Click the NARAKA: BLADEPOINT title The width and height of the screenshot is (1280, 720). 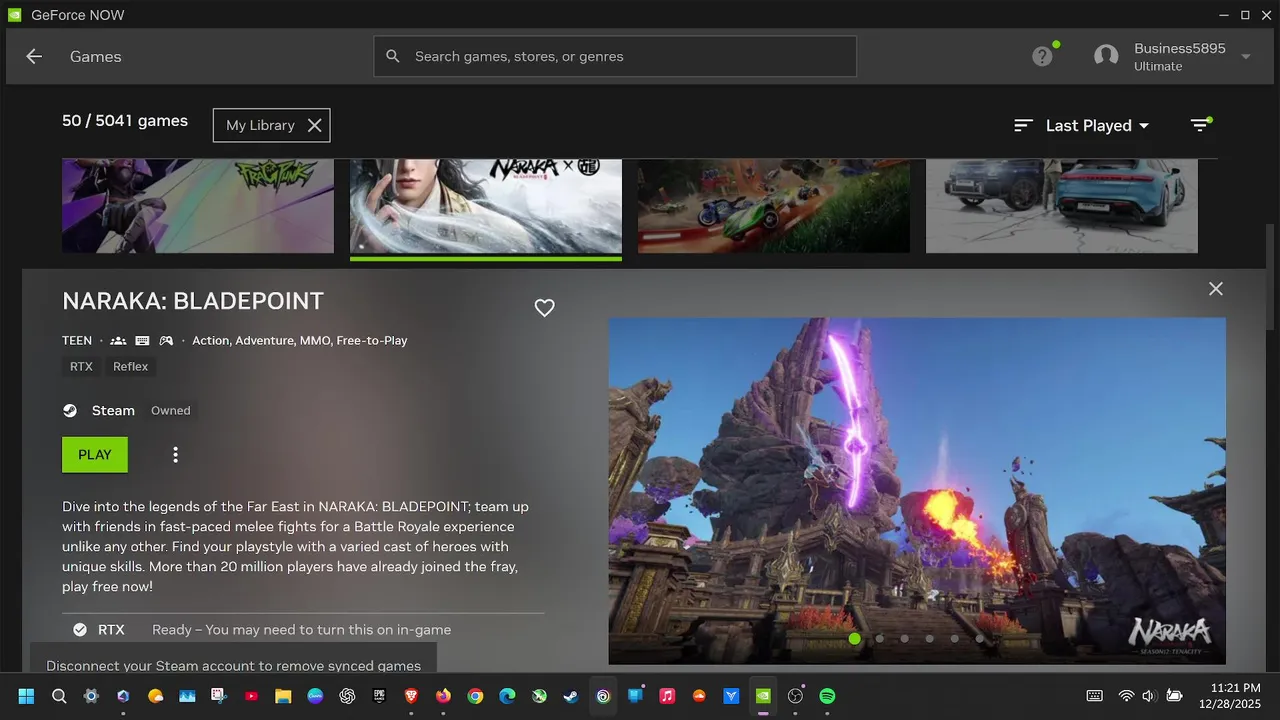pos(193,301)
